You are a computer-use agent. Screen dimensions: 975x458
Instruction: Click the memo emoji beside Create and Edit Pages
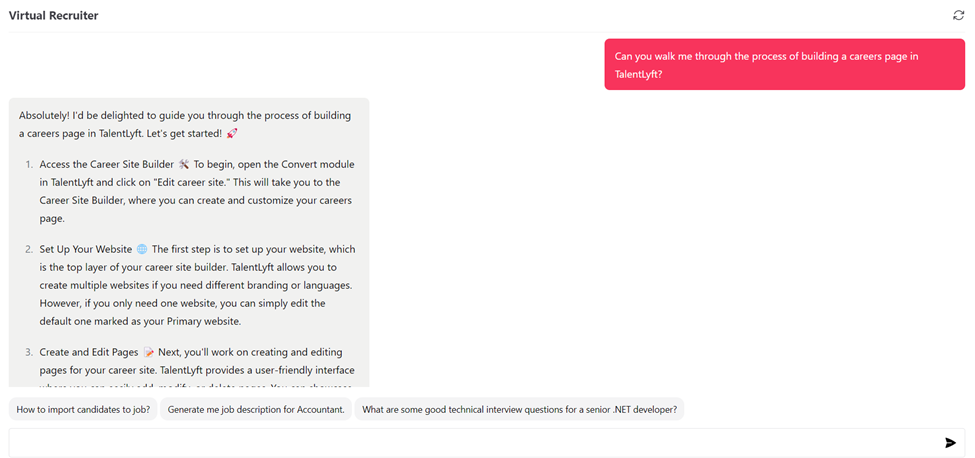coord(148,352)
